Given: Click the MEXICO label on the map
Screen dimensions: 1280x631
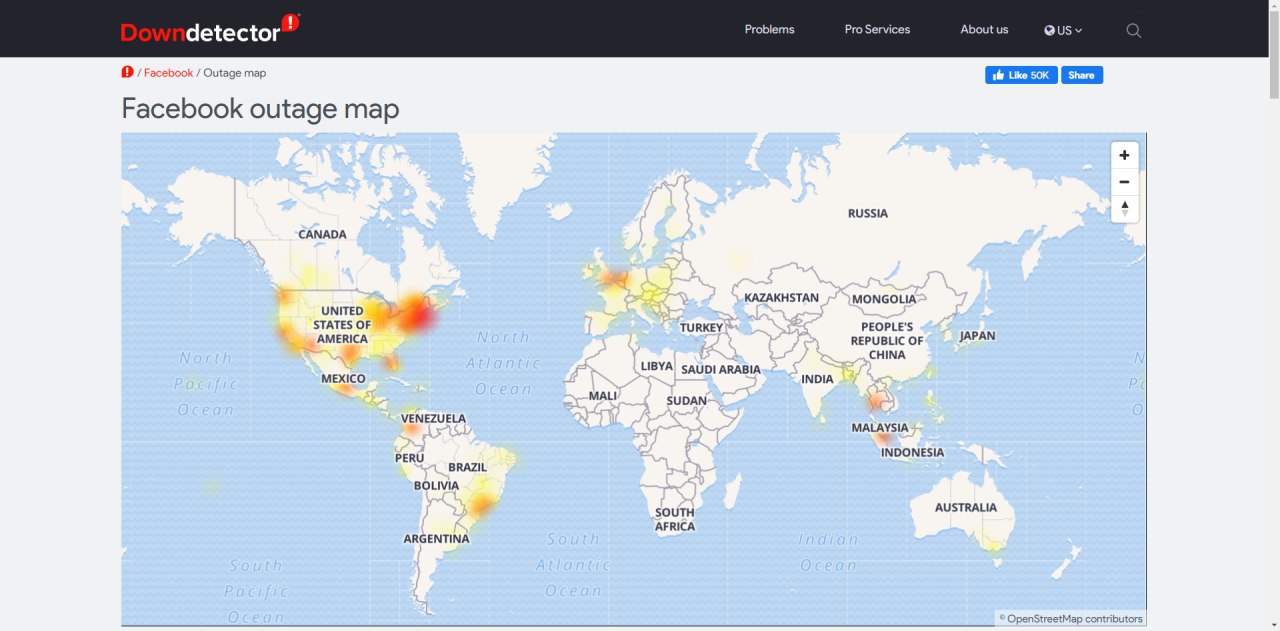Looking at the screenshot, I should point(343,379).
